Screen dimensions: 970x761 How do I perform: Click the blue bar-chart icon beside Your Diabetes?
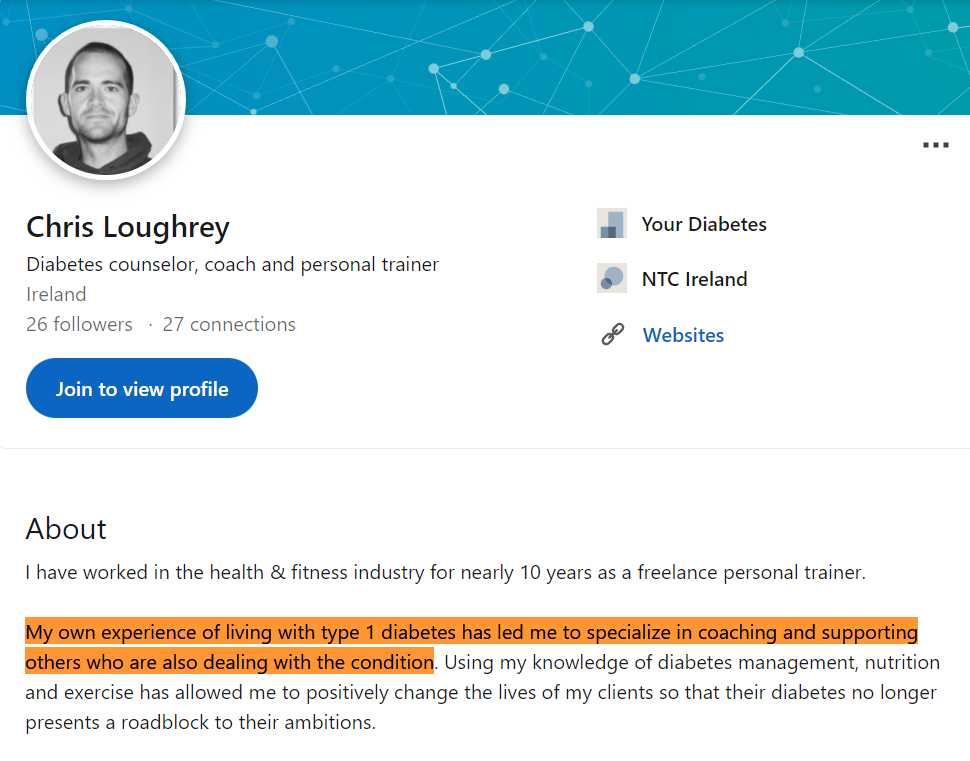611,223
